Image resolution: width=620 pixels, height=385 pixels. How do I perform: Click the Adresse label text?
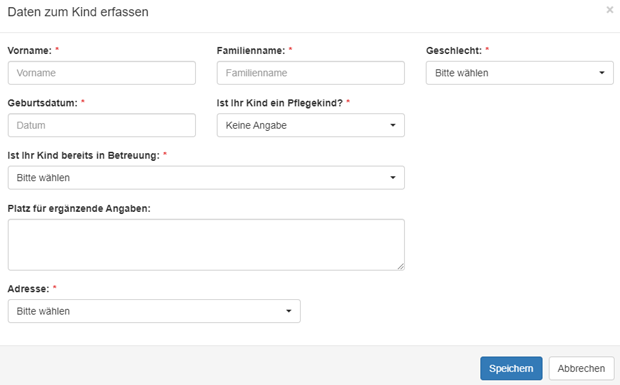[x=28, y=289]
